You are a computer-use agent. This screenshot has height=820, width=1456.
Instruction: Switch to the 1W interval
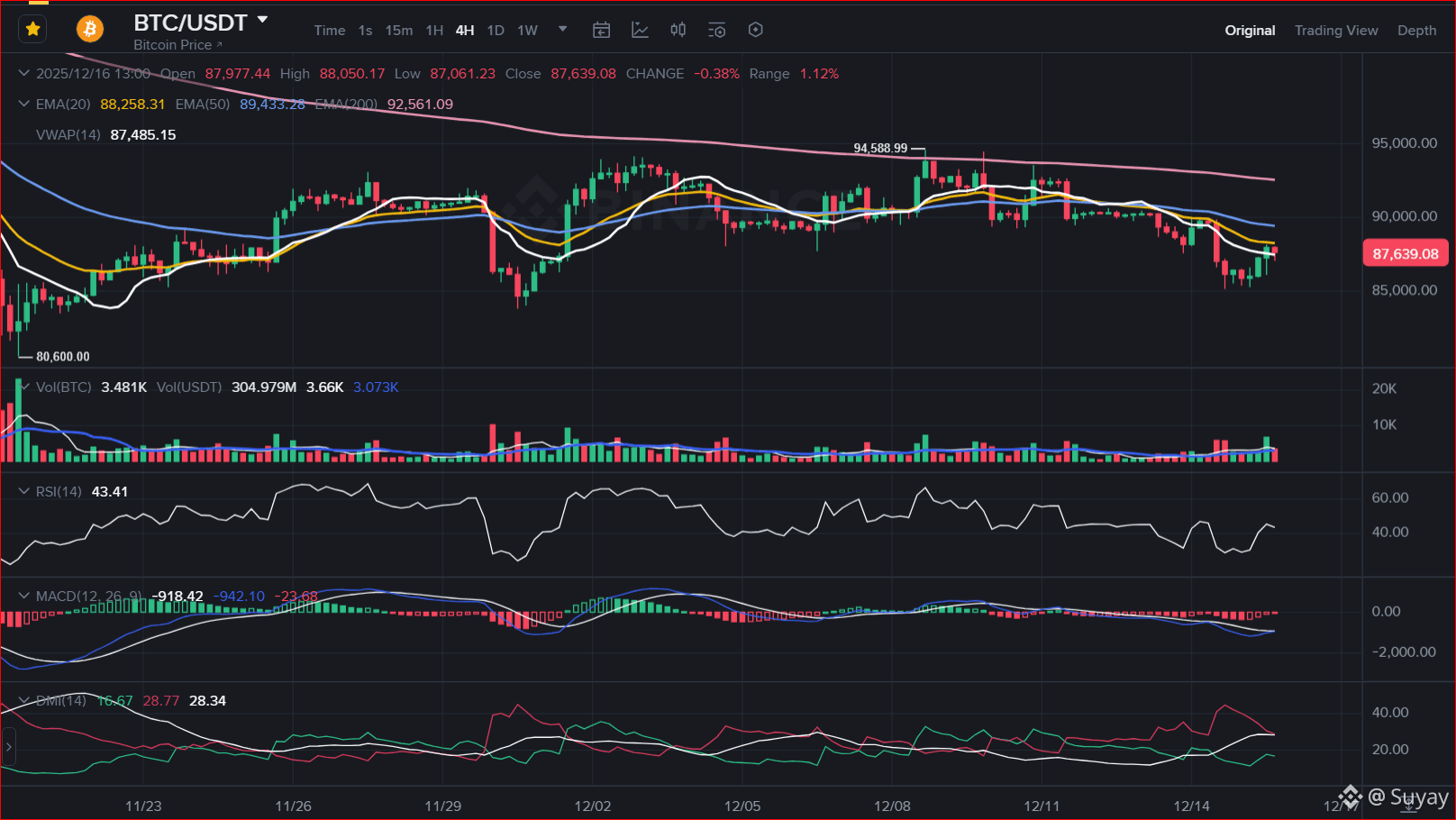pos(527,31)
